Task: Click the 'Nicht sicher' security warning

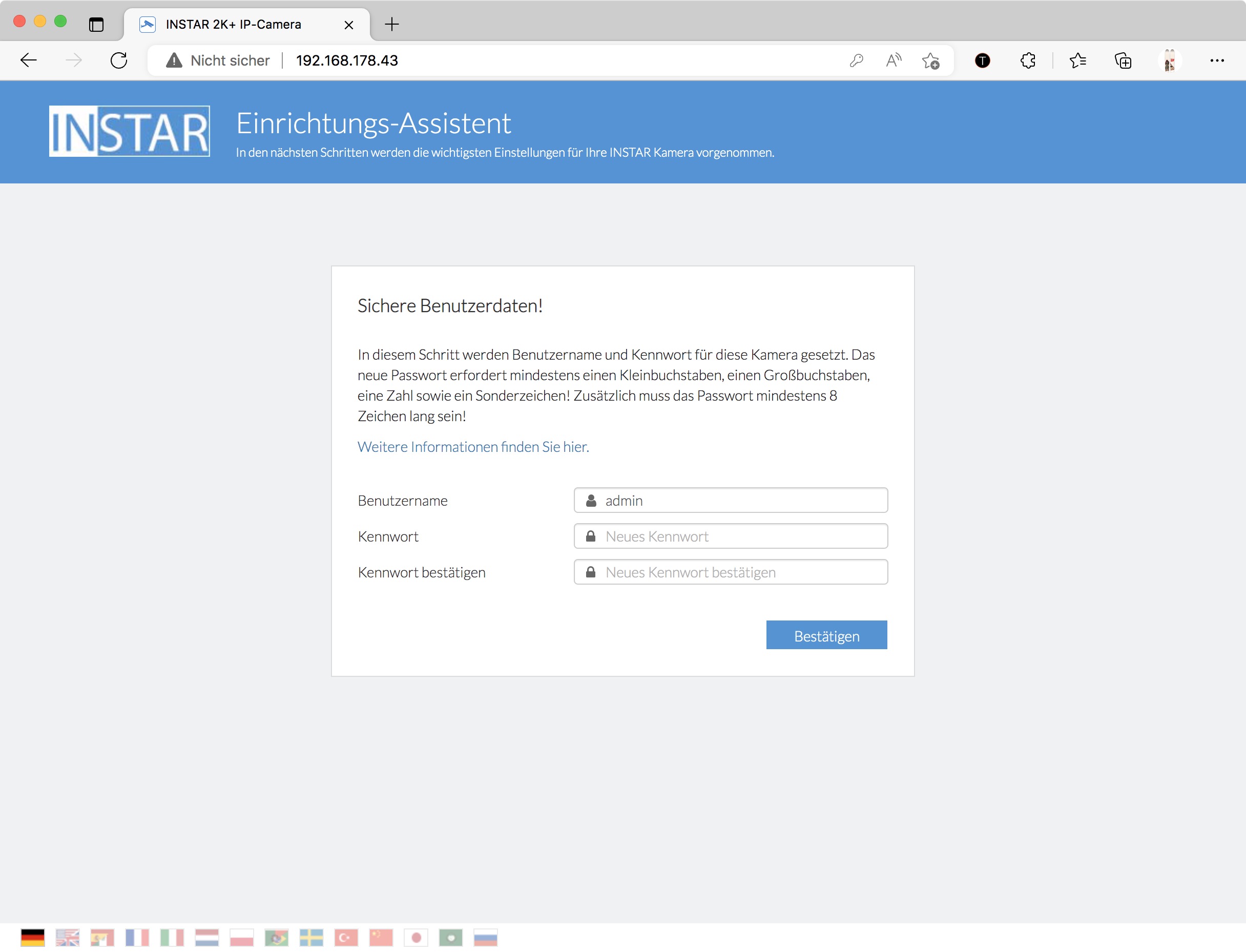Action: click(218, 60)
